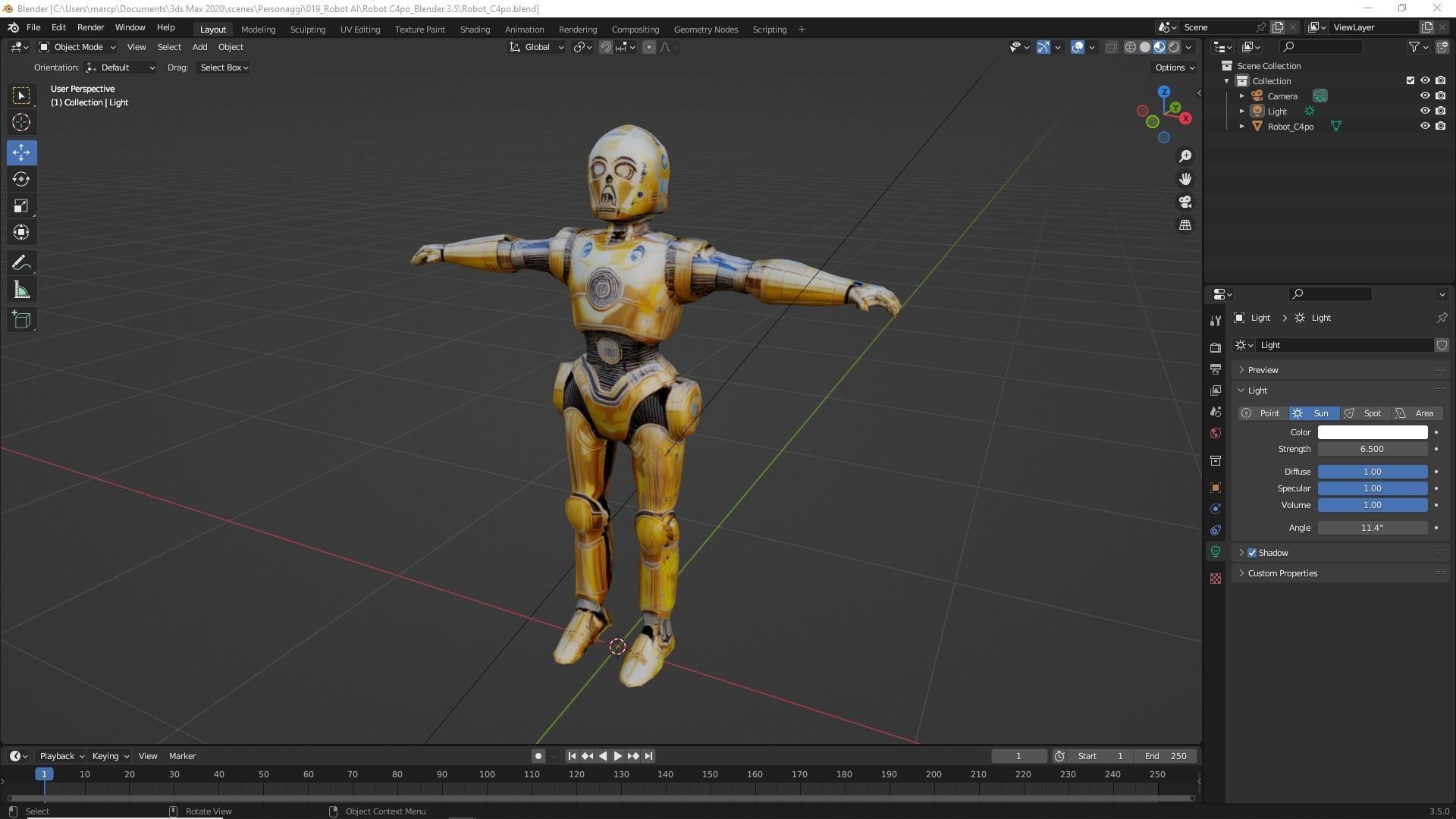
Task: Open the Physics properties tab
Action: coord(1216,509)
